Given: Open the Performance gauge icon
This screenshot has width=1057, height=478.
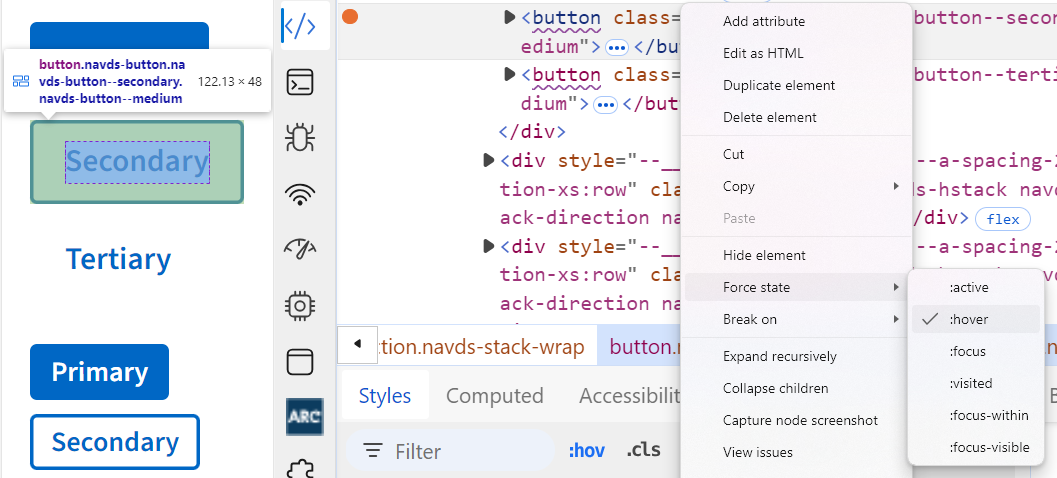Looking at the screenshot, I should pyautogui.click(x=299, y=248).
